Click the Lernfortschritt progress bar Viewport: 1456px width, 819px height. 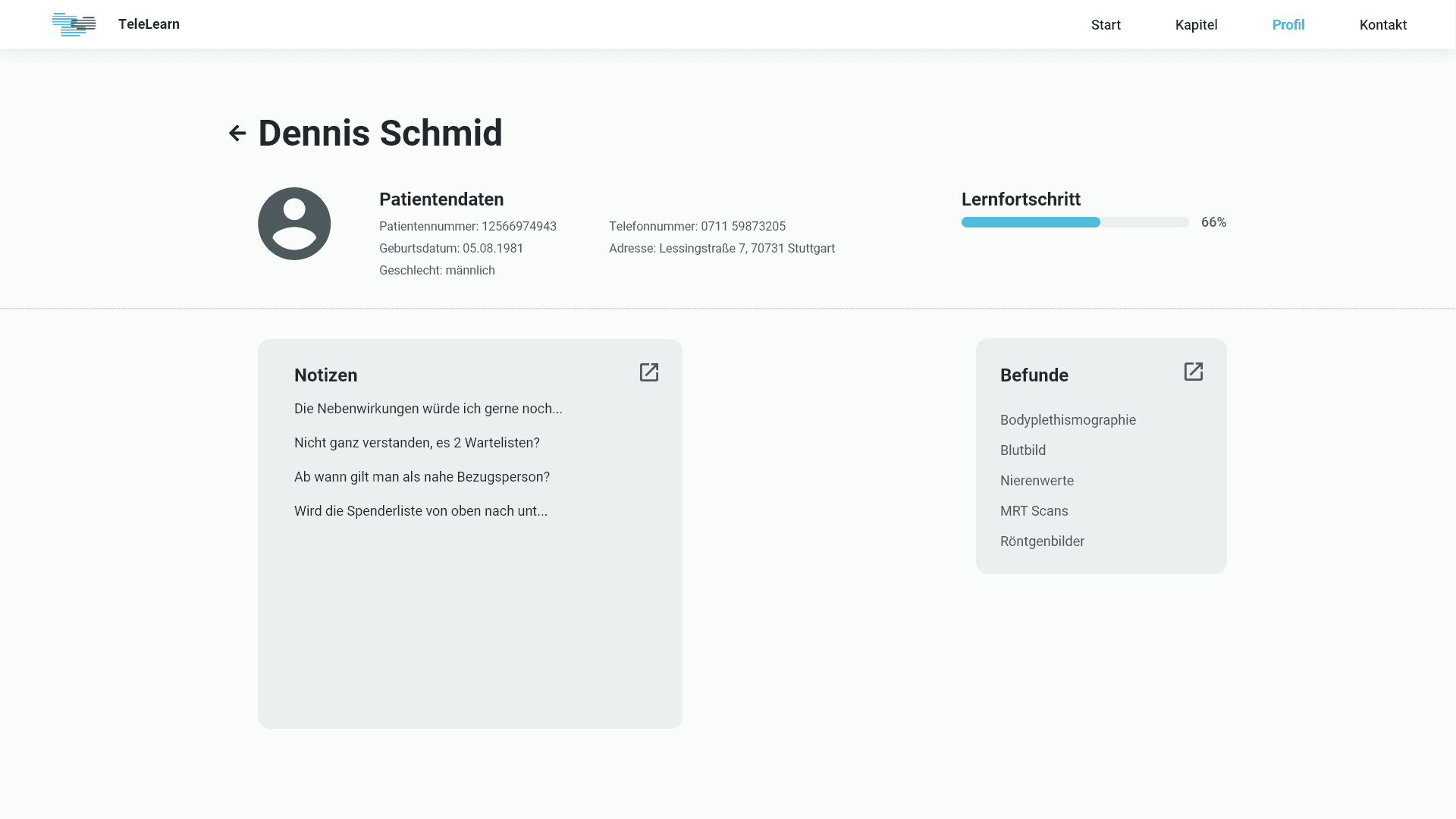click(1075, 222)
